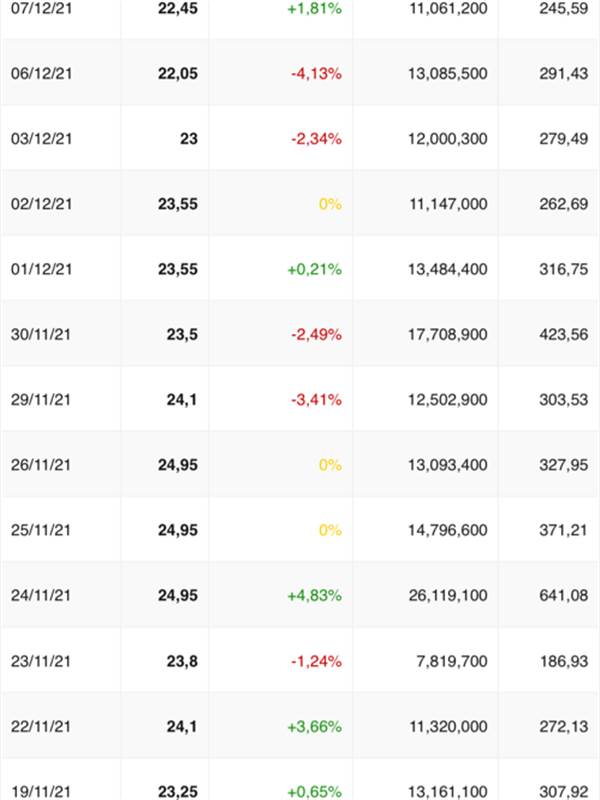Select the -1,24% change value
The width and height of the screenshot is (600, 800).
[x=316, y=660]
